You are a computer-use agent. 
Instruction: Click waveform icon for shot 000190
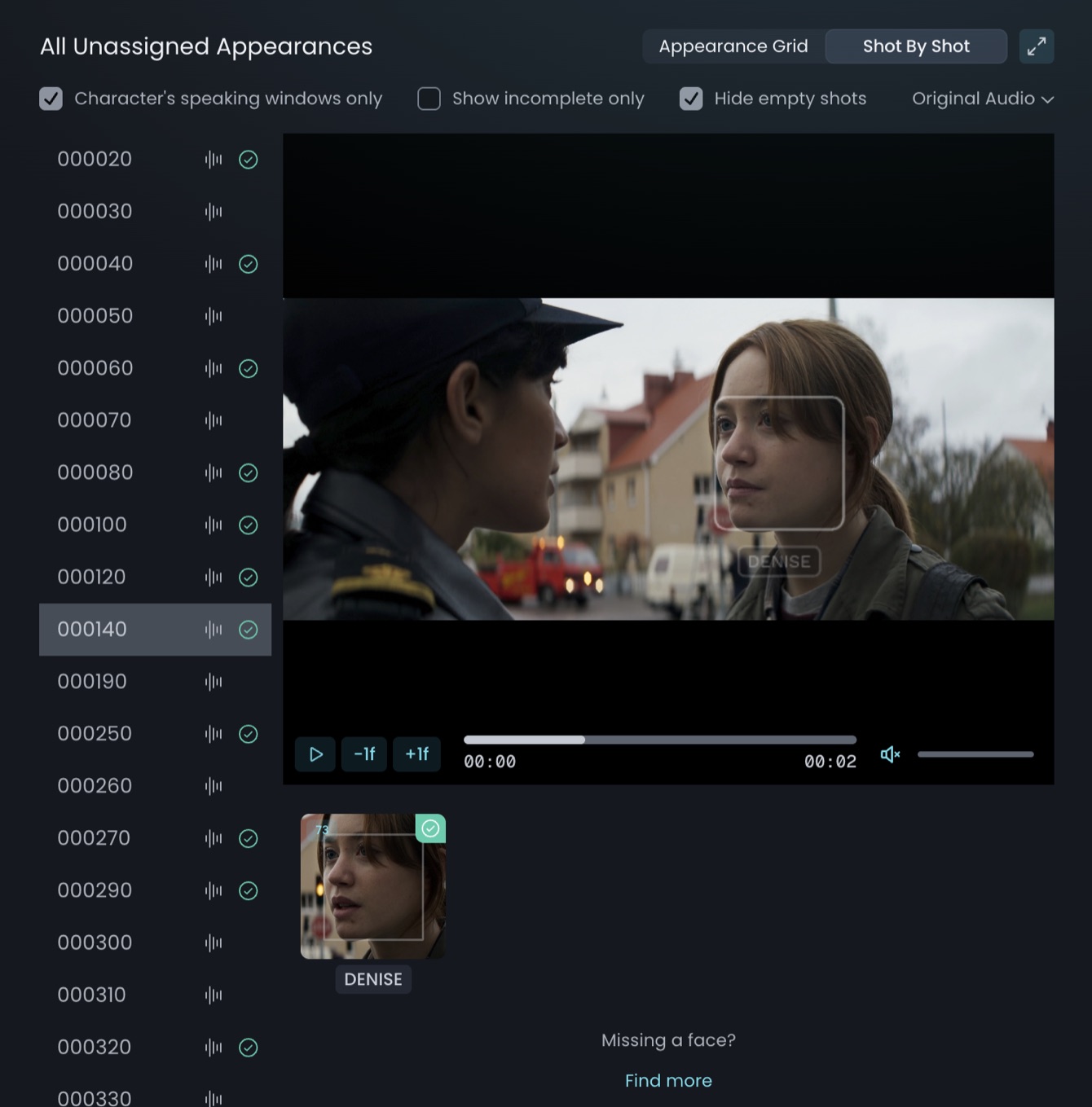[214, 682]
